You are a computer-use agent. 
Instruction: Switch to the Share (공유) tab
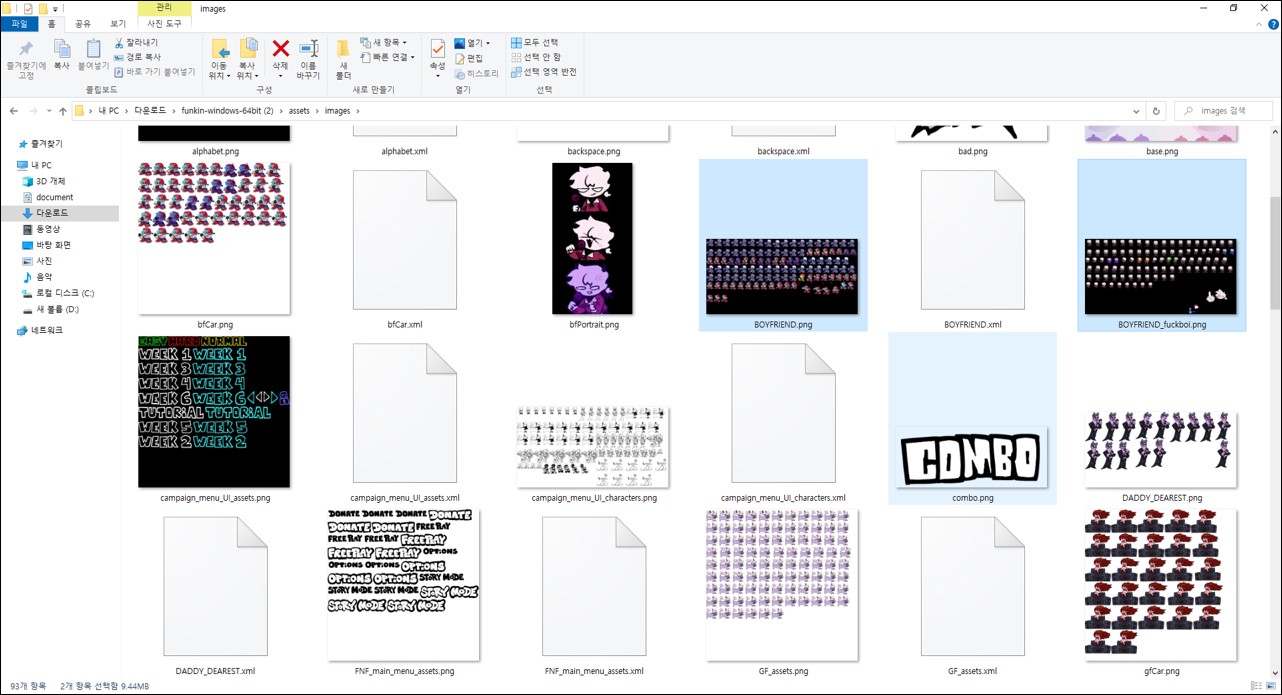pos(83,23)
